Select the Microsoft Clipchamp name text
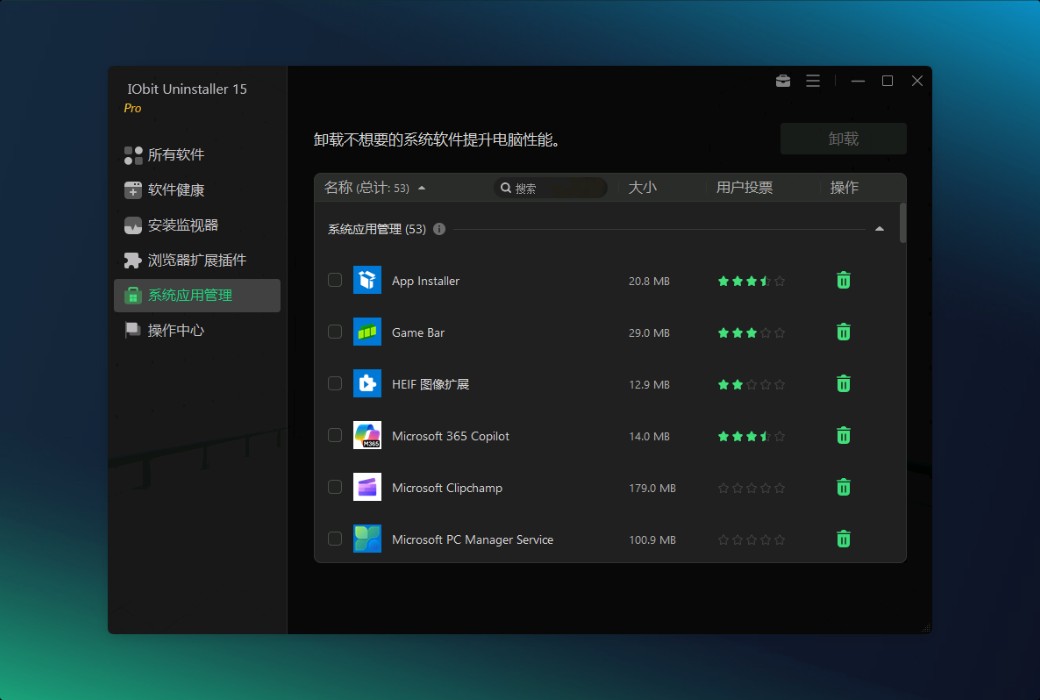Image resolution: width=1040 pixels, height=700 pixels. coord(447,488)
